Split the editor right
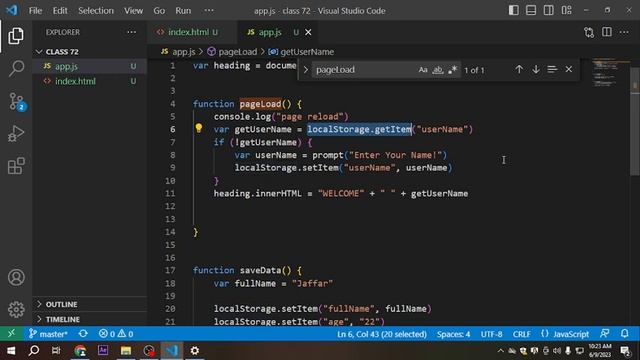 pyautogui.click(x=607, y=32)
